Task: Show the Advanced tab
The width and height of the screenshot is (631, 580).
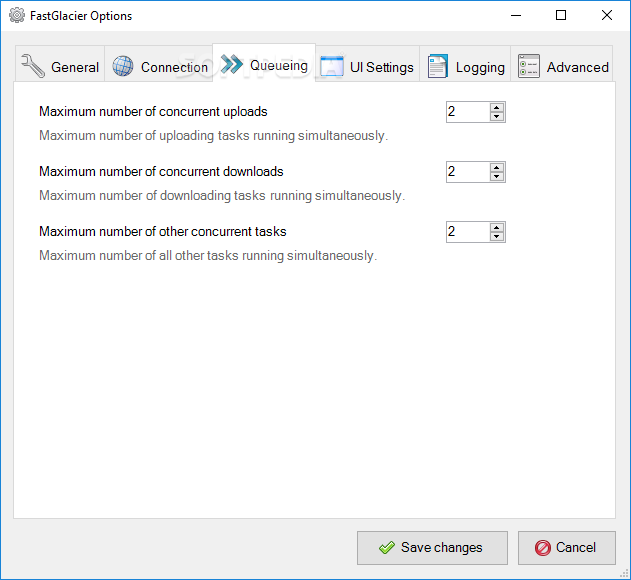Action: (562, 64)
